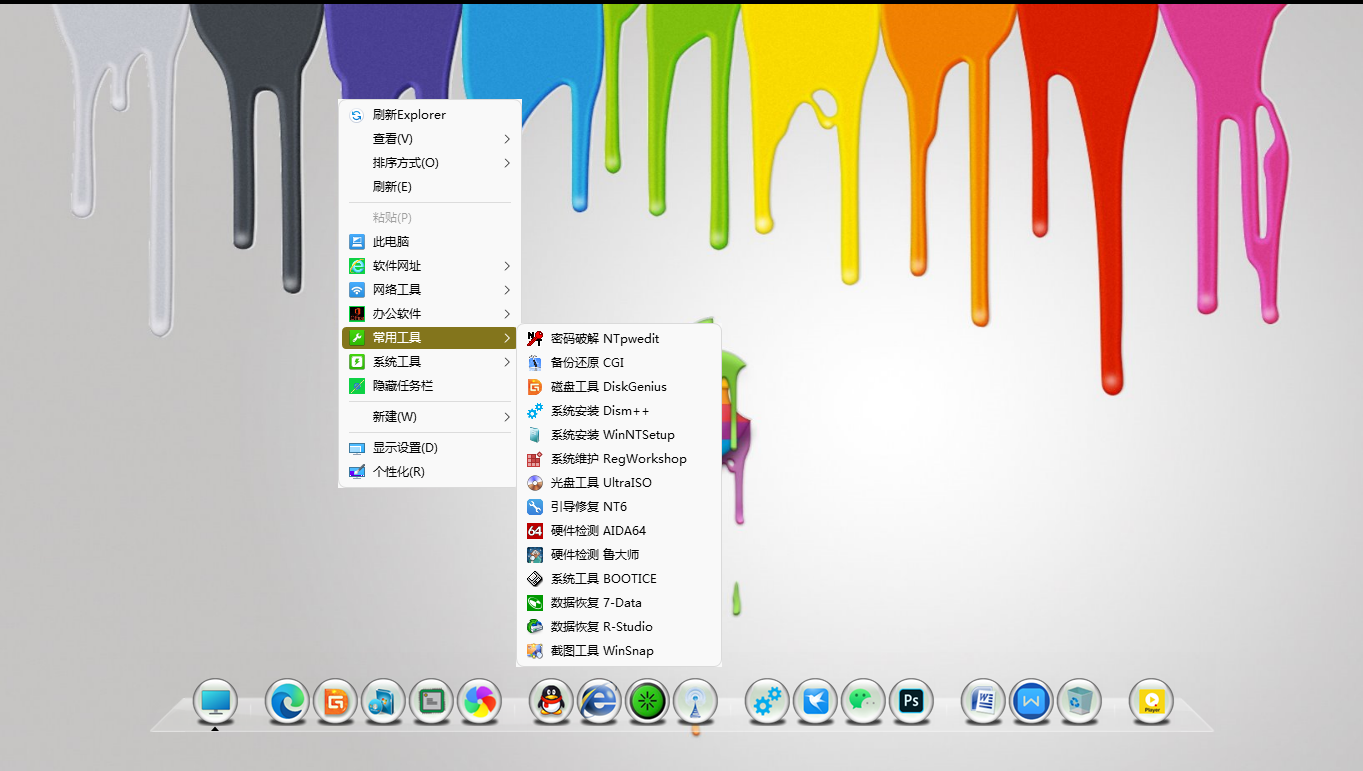Click the Dism++ gears submenu icon
1363x771 pixels.
[535, 411]
